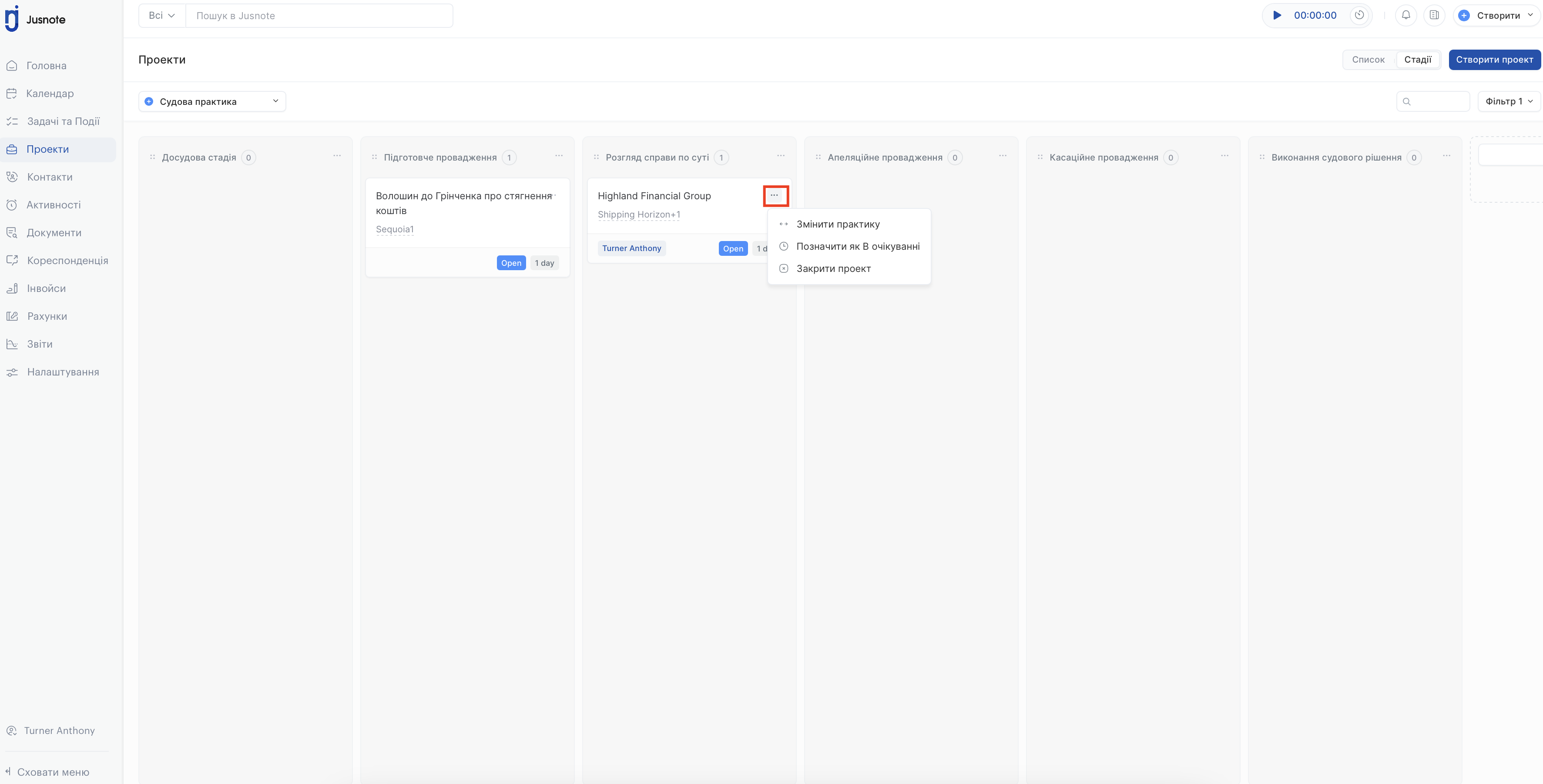Screen dimensions: 1543x784
Task: Click the Касаційне провадження drag handle
Action: [x=1040, y=157]
